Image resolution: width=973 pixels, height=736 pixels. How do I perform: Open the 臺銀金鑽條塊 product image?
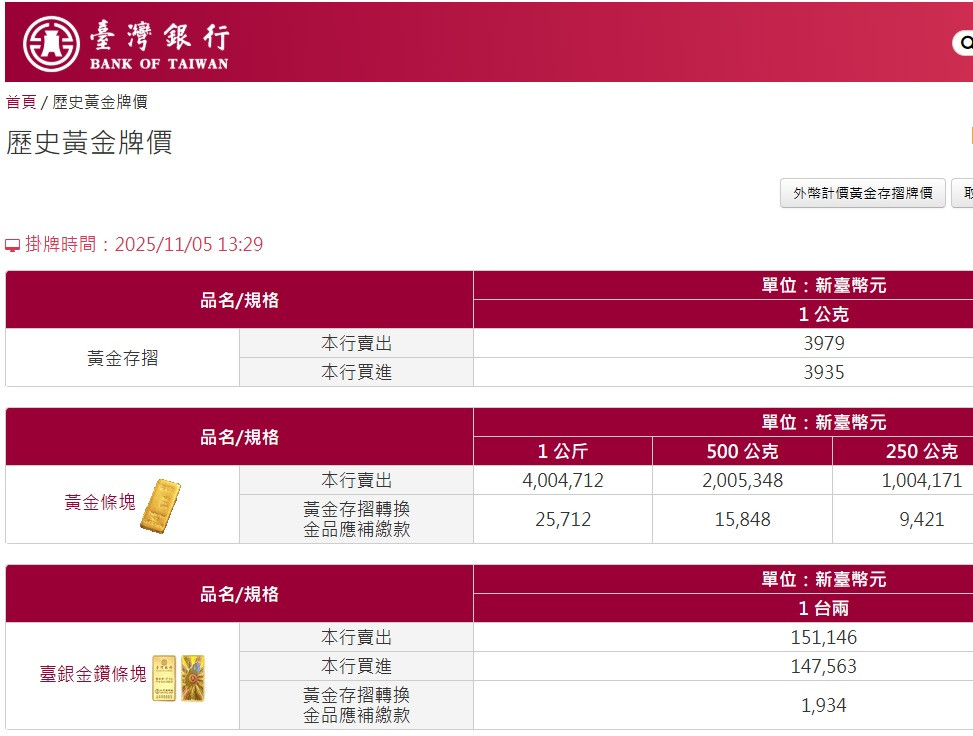coord(179,678)
